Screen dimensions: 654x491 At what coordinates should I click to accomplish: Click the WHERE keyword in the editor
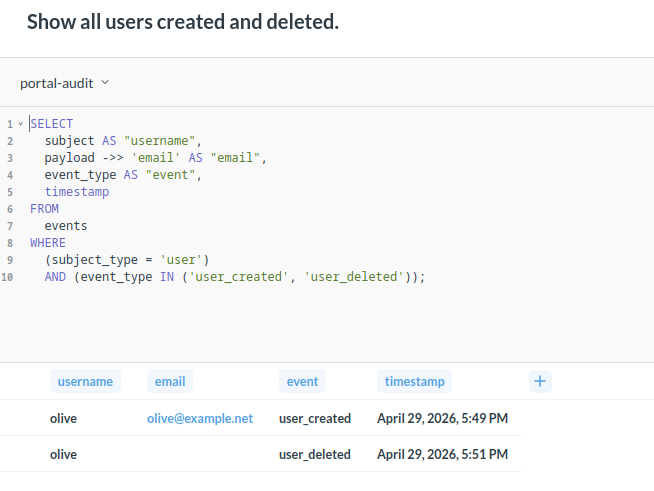(x=48, y=243)
